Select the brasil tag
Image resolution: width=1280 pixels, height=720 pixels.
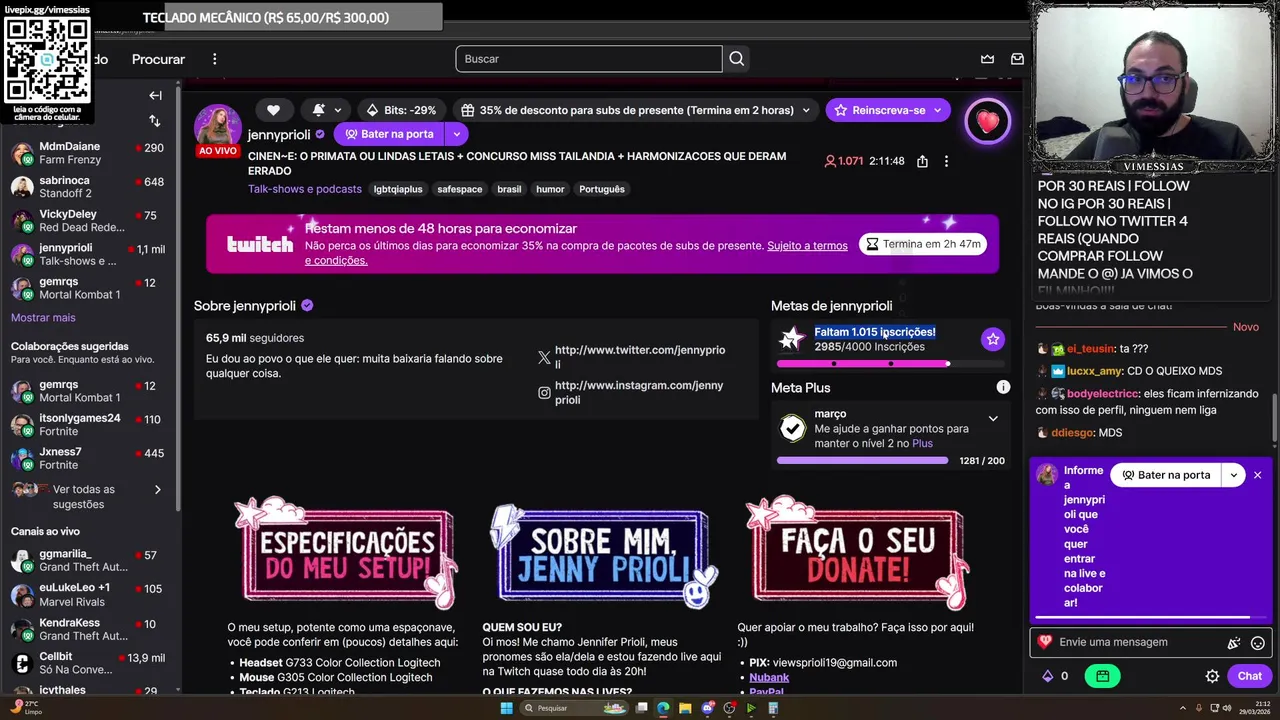pos(509,189)
